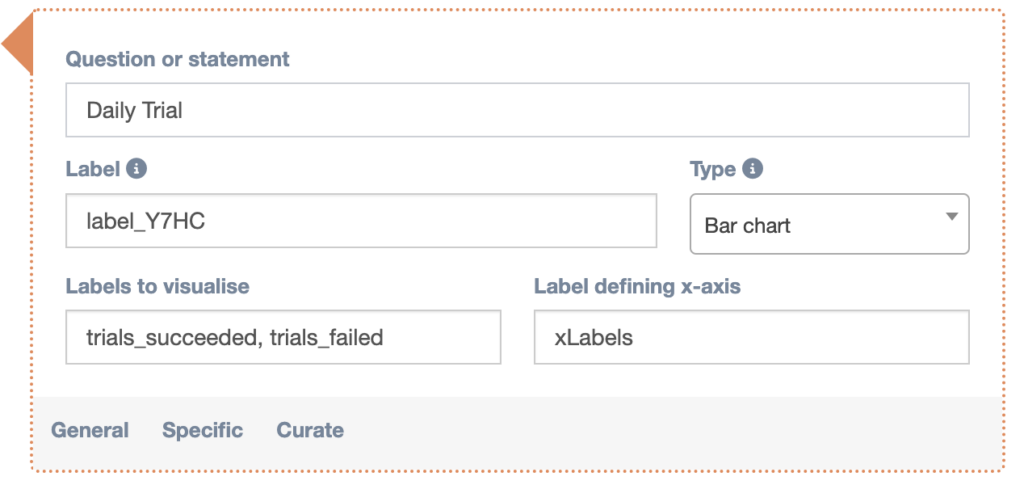Click the 'Label' field heading text
This screenshot has height=485, width=1024.
click(x=92, y=169)
